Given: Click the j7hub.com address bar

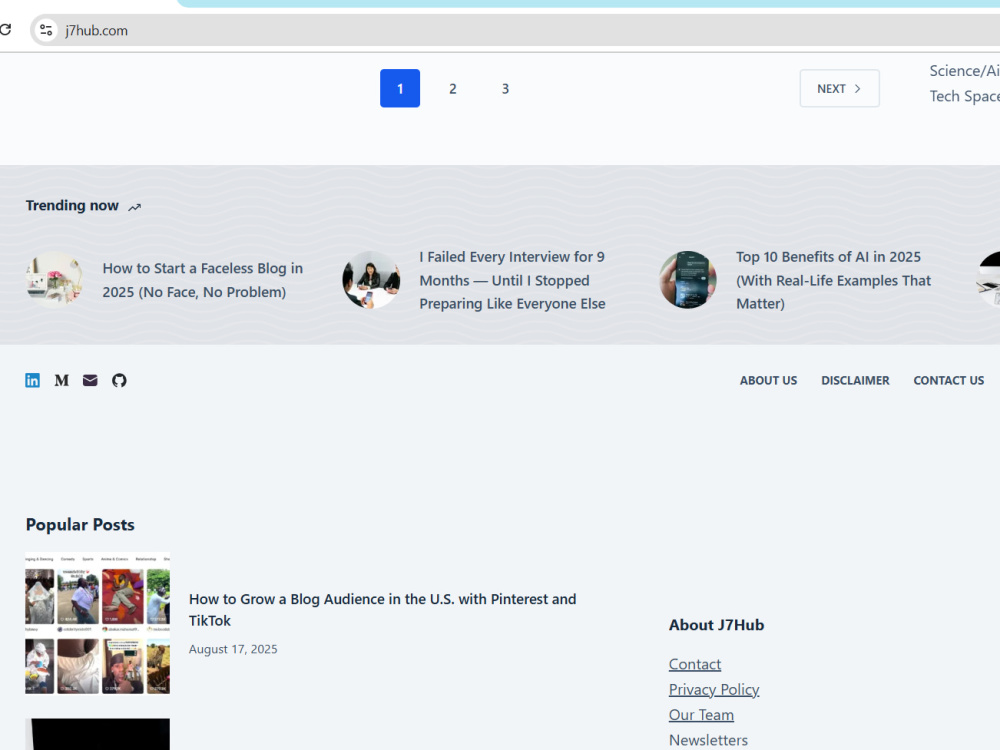Looking at the screenshot, I should [514, 30].
